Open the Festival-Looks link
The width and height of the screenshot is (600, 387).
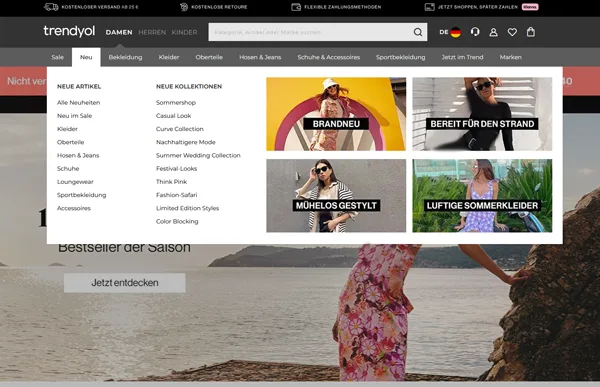pos(176,168)
